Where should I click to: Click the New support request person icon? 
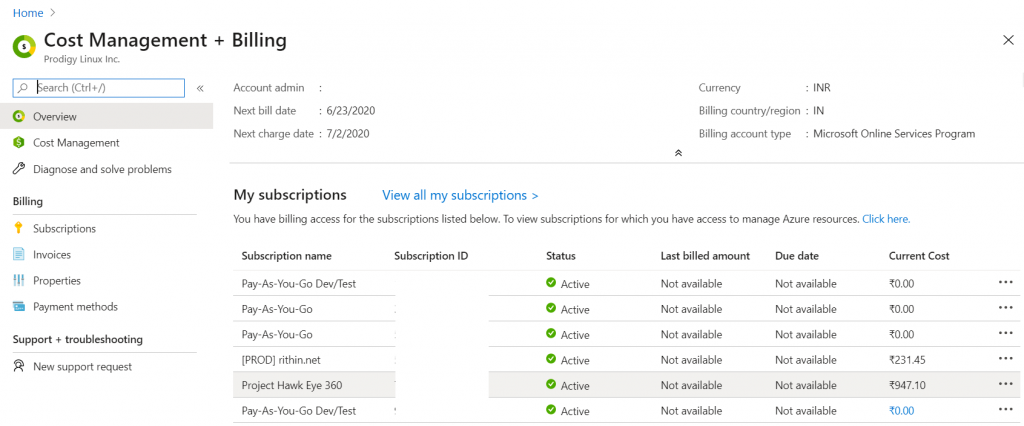19,367
